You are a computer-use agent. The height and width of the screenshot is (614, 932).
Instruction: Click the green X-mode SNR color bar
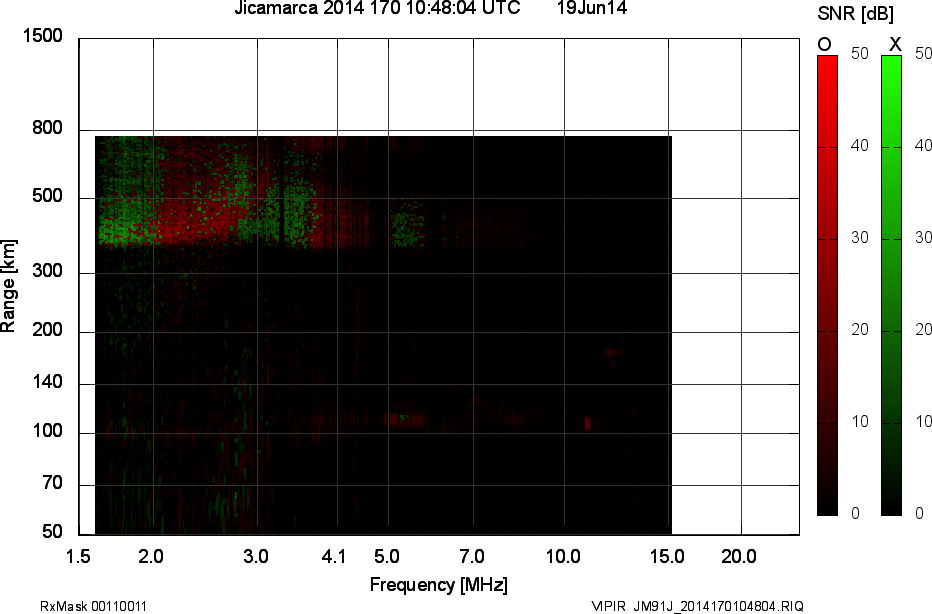coord(891,285)
